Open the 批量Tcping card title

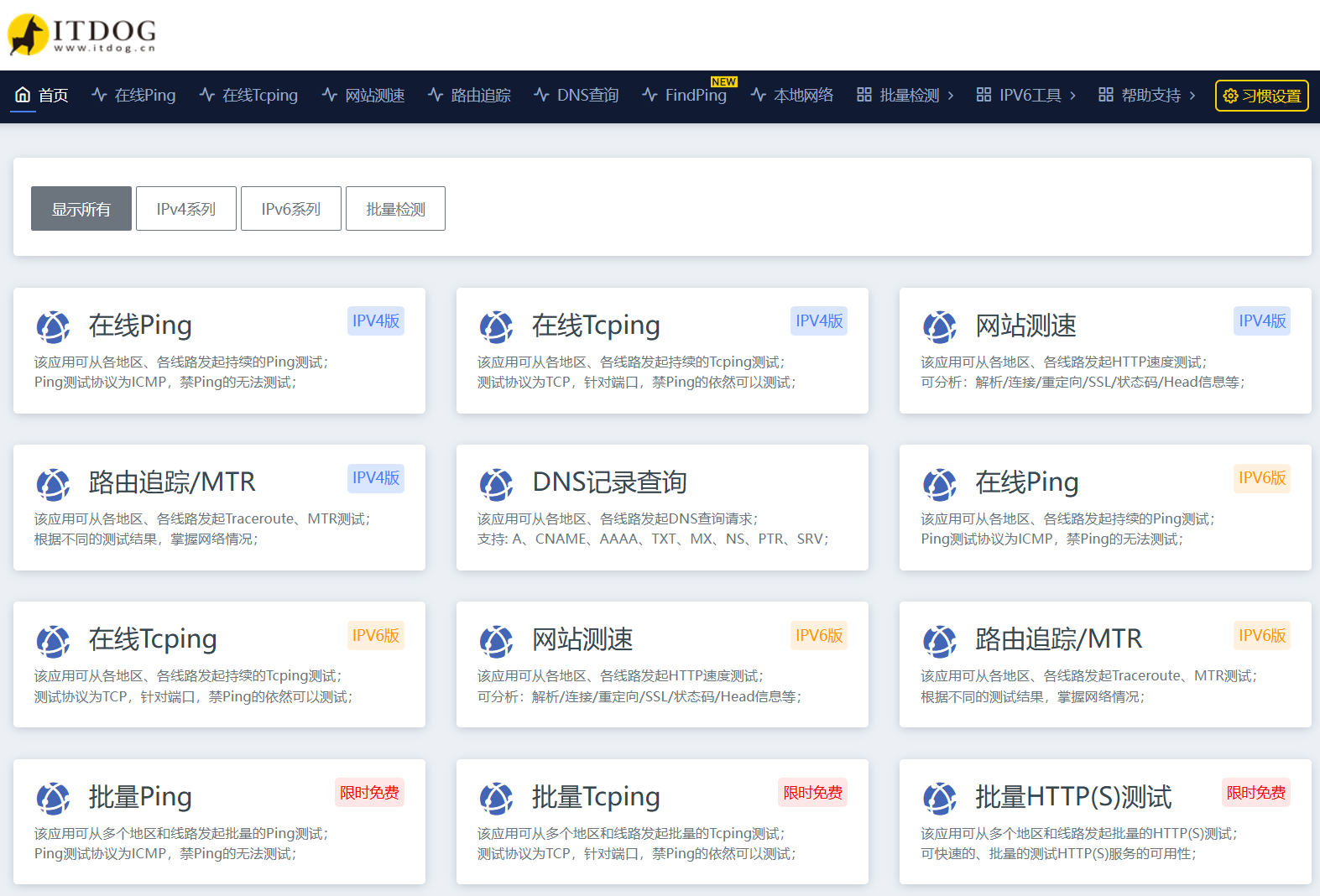pyautogui.click(x=596, y=796)
